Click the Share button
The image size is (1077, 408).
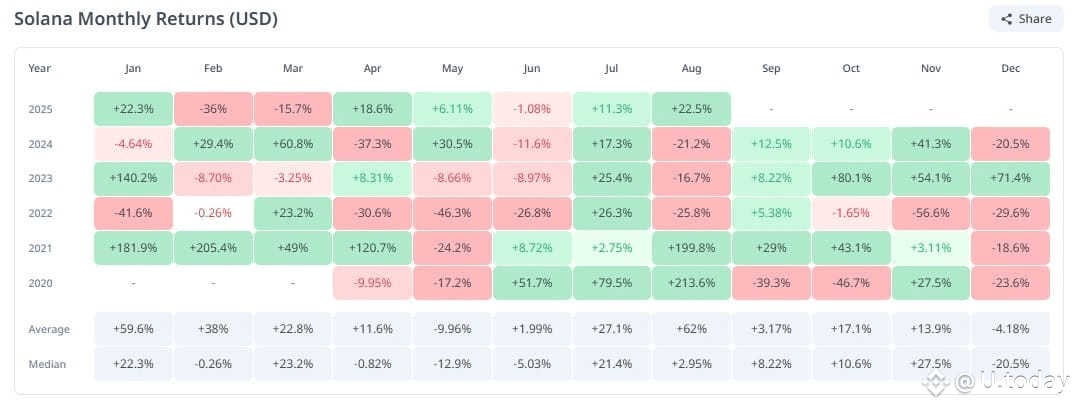(x=1025, y=19)
